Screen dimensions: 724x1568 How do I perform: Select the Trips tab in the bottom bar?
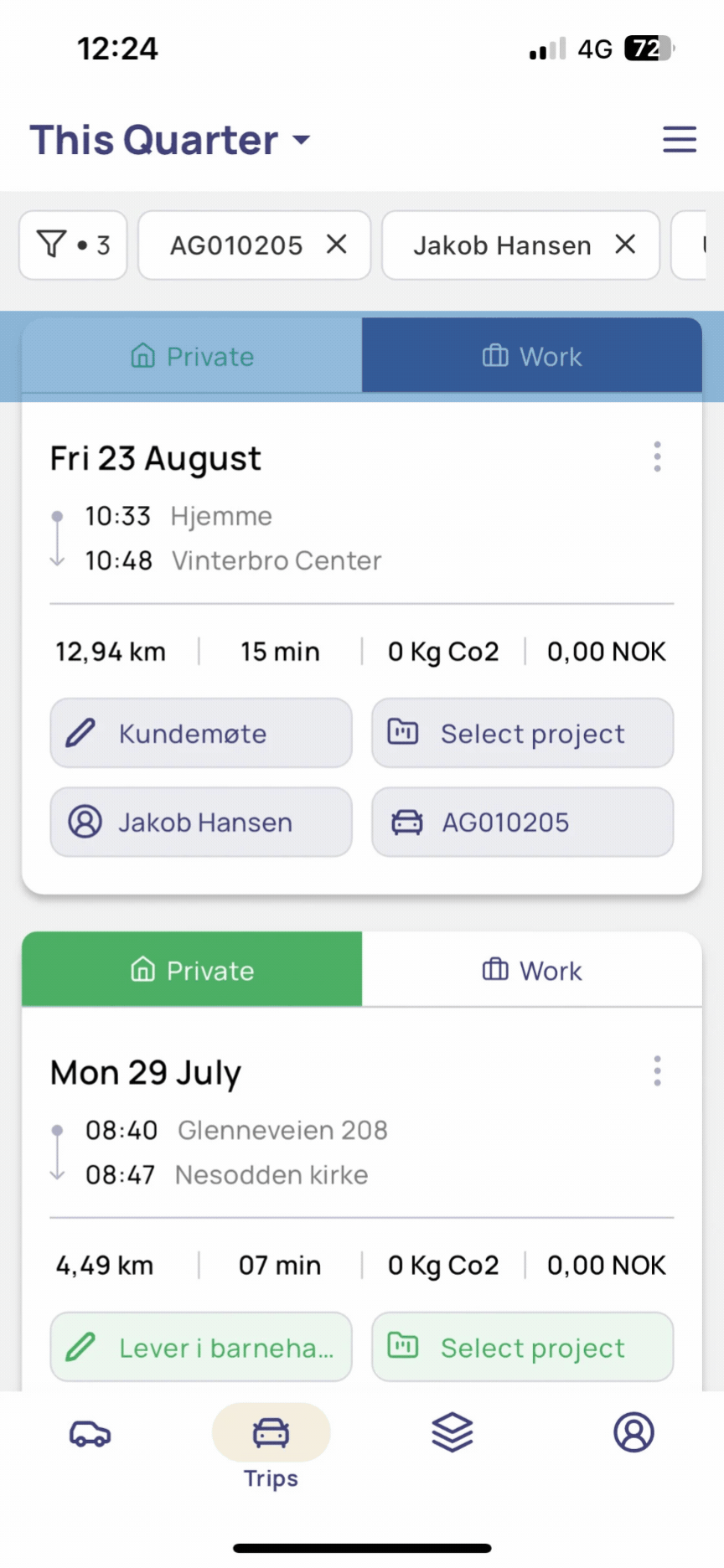click(271, 1447)
